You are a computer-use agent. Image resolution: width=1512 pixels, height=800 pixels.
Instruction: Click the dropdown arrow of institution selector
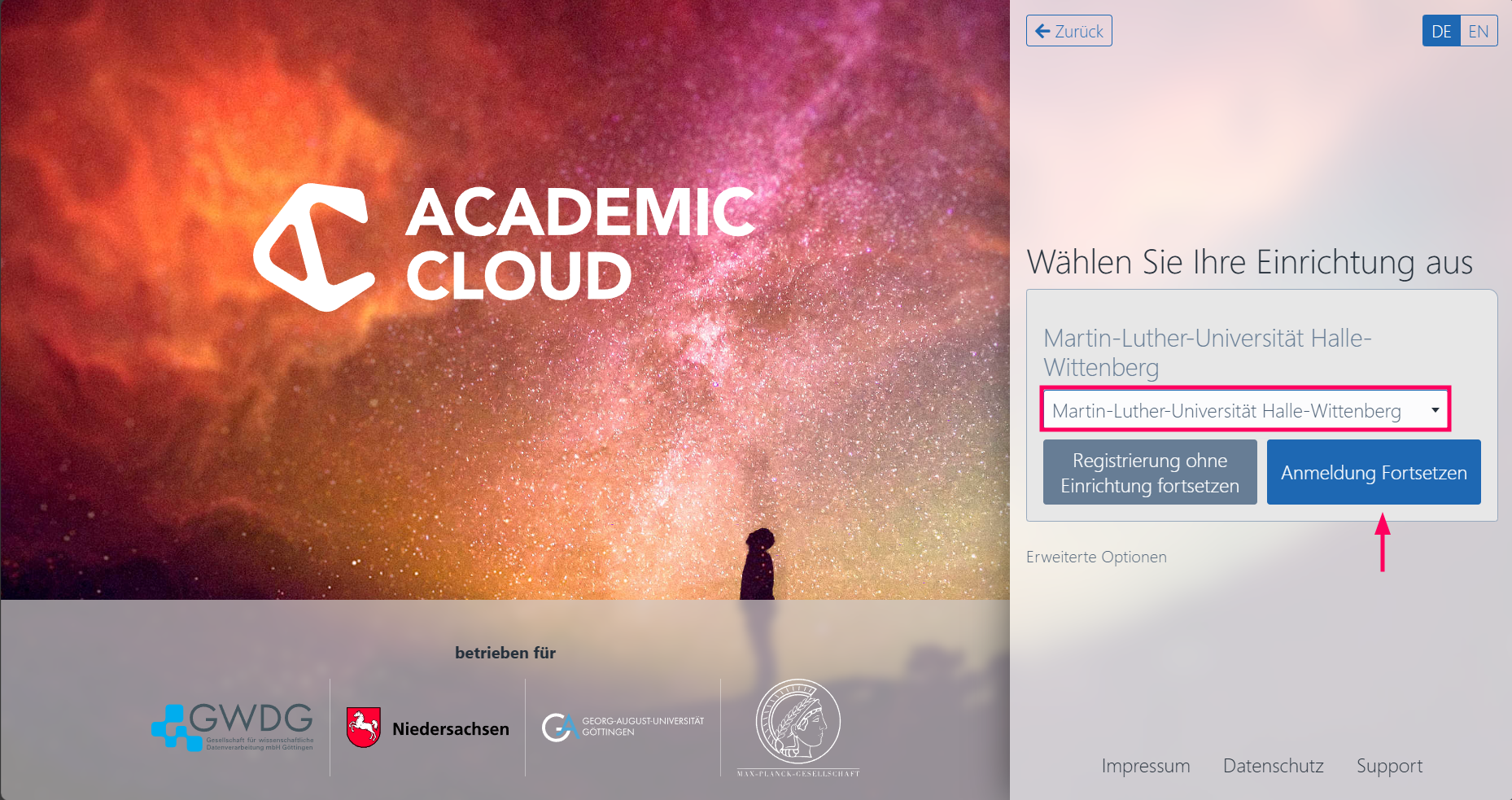[1435, 410]
